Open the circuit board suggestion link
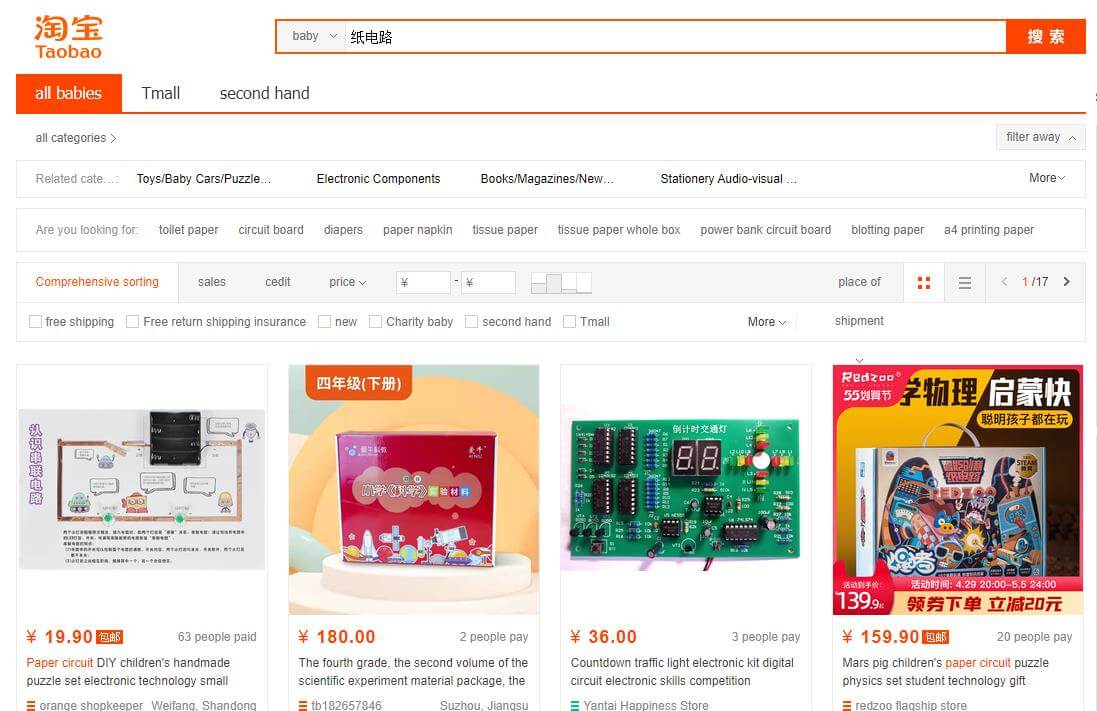1097x711 pixels. click(x=271, y=230)
